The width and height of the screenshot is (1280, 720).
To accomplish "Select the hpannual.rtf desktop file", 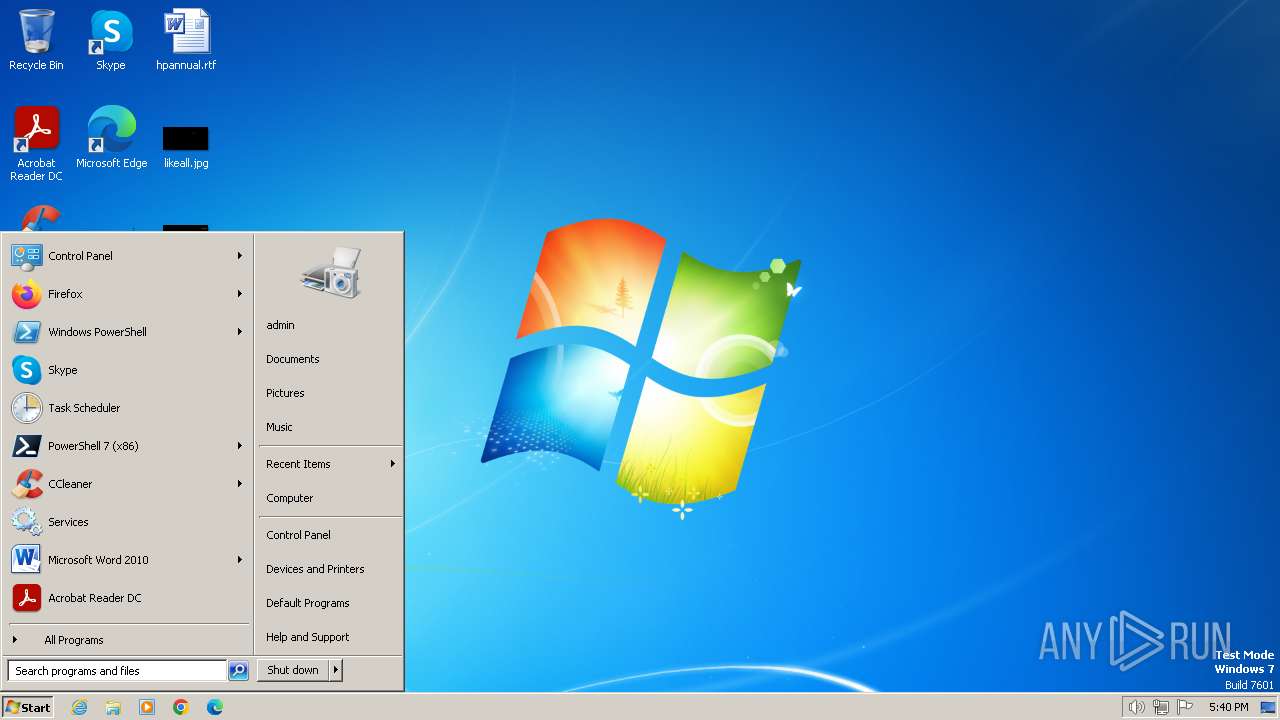I will pyautogui.click(x=186, y=40).
